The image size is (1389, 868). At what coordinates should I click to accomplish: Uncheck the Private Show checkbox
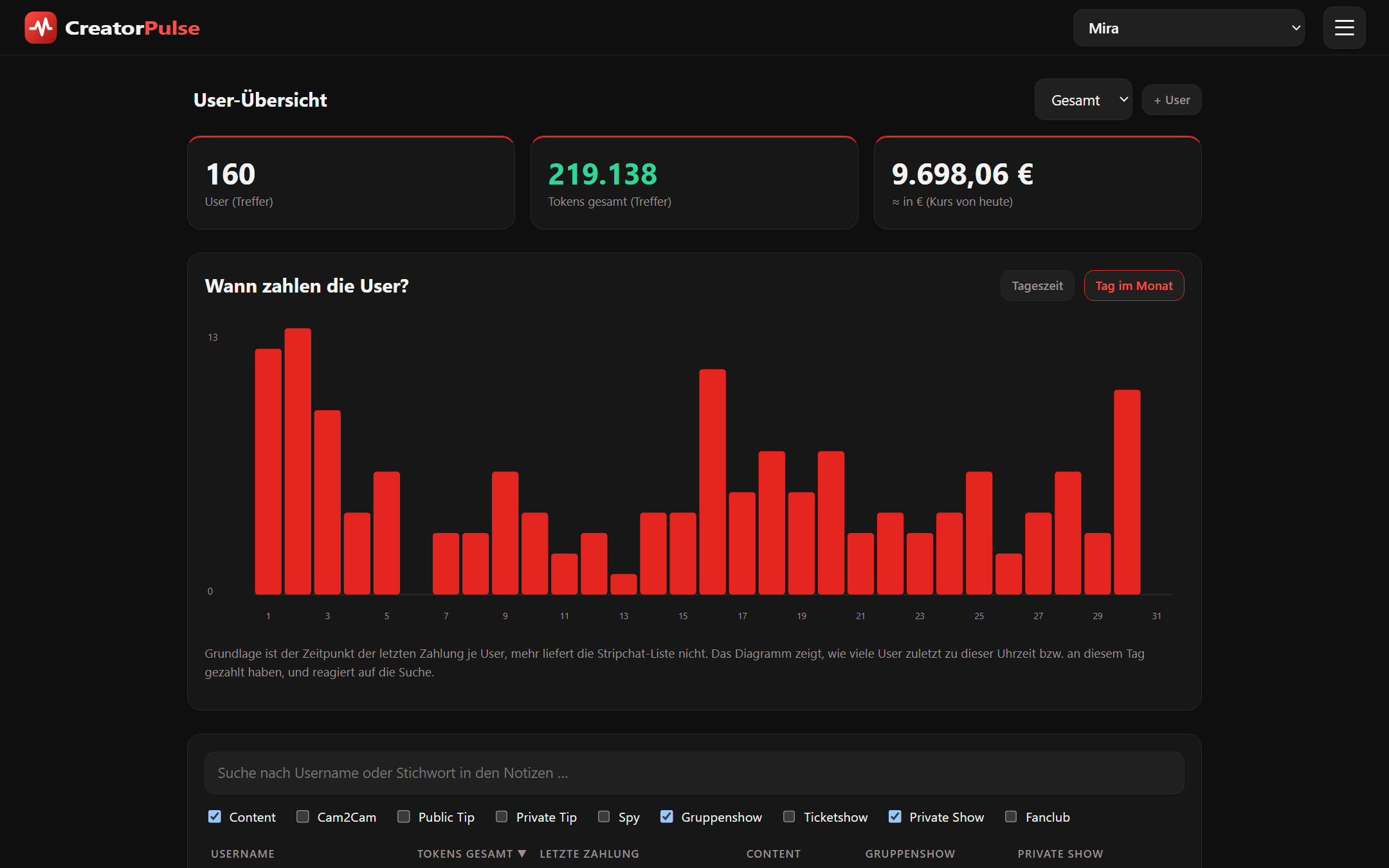point(895,817)
